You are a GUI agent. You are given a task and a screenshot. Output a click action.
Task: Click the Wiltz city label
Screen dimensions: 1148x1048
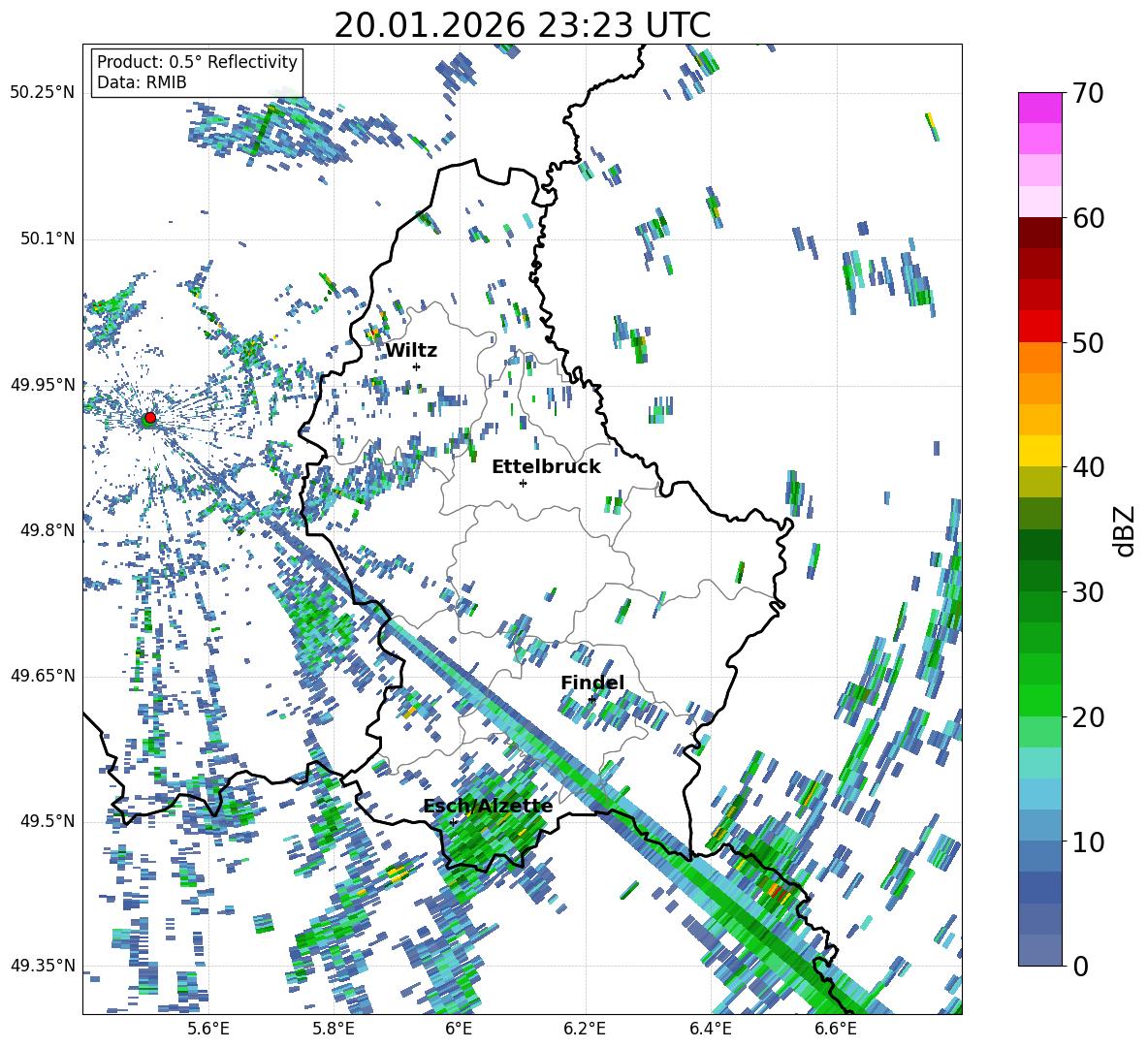click(411, 351)
